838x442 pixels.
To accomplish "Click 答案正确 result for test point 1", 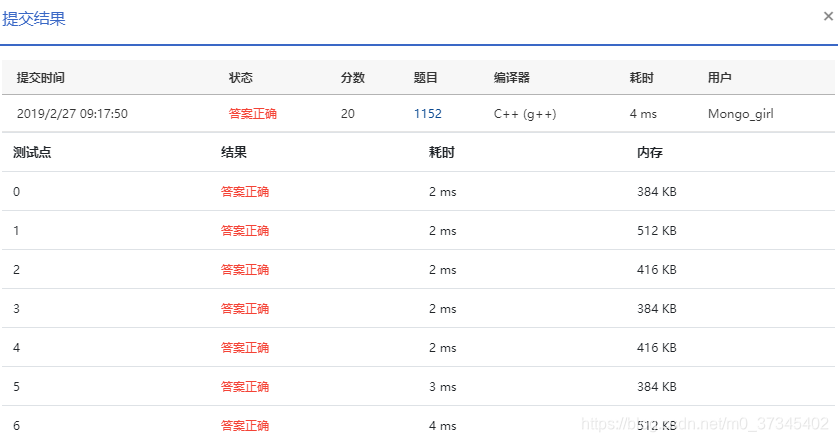I will click(245, 231).
